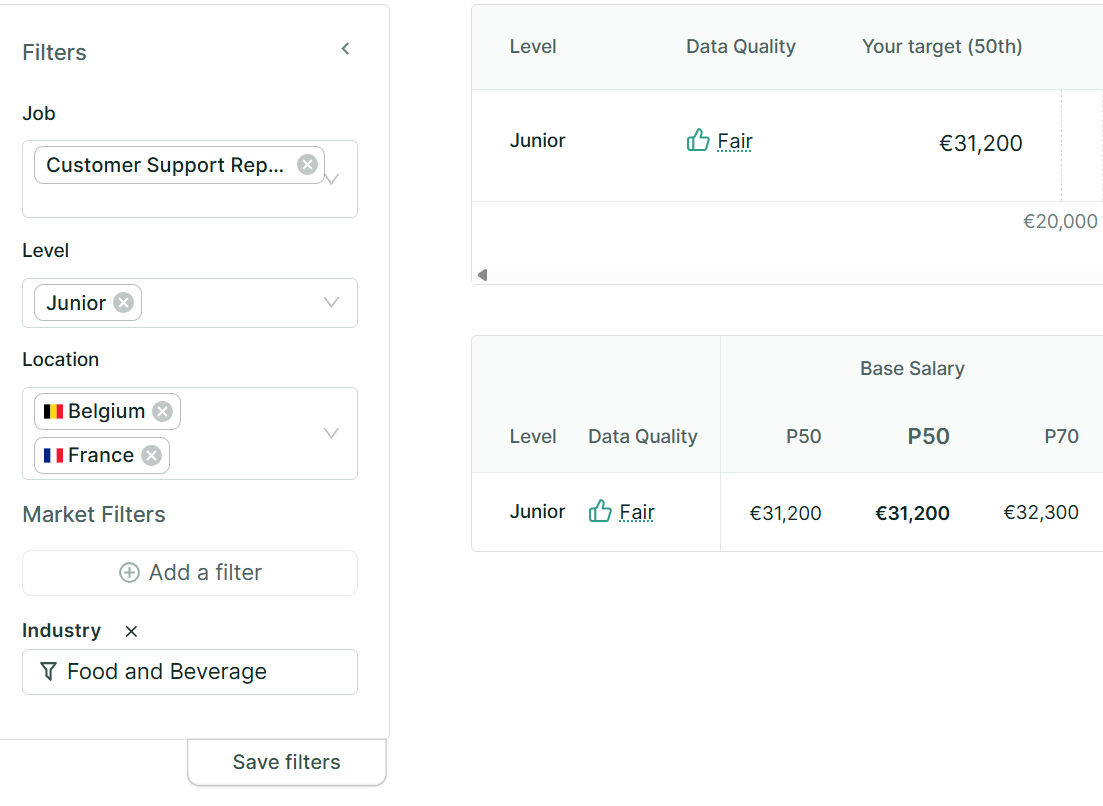Screen dimensions: 1103x806
Task: Click the thumbs-up Fair data quality icon
Action: pos(697,140)
